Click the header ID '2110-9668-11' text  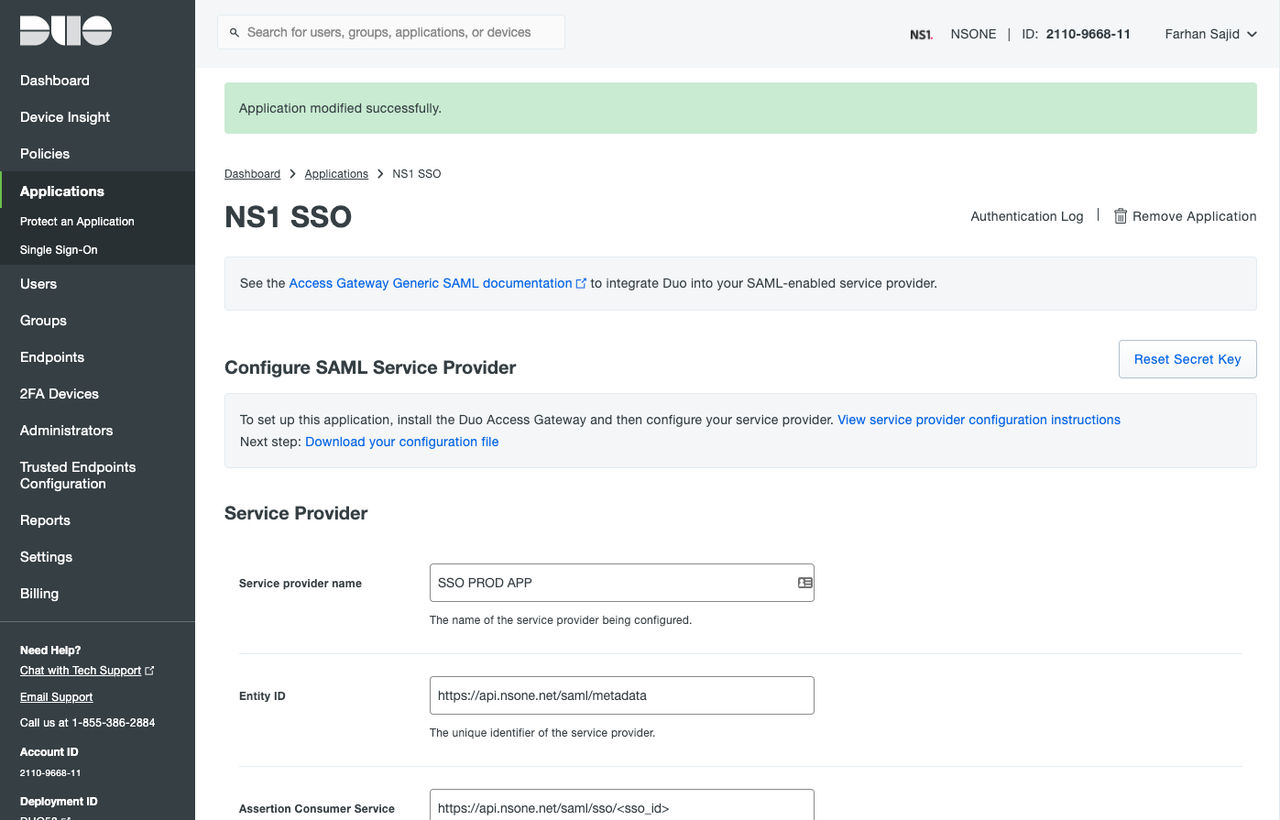[x=1088, y=34]
